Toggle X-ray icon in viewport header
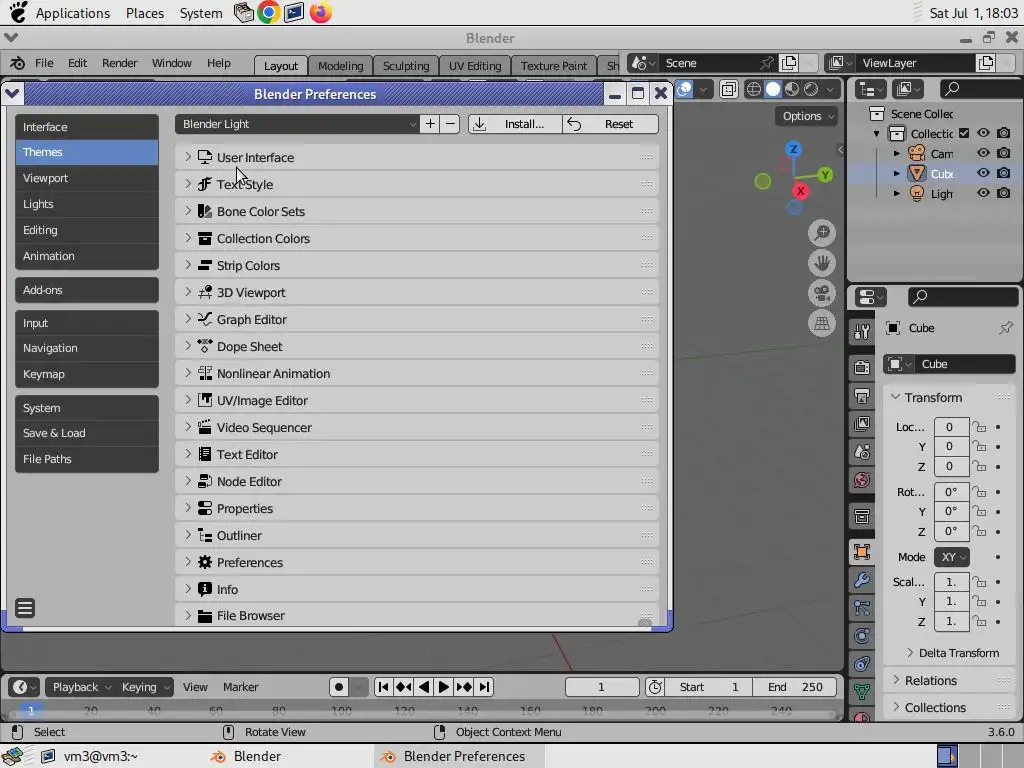Screen dimensions: 1024x768 point(729,89)
